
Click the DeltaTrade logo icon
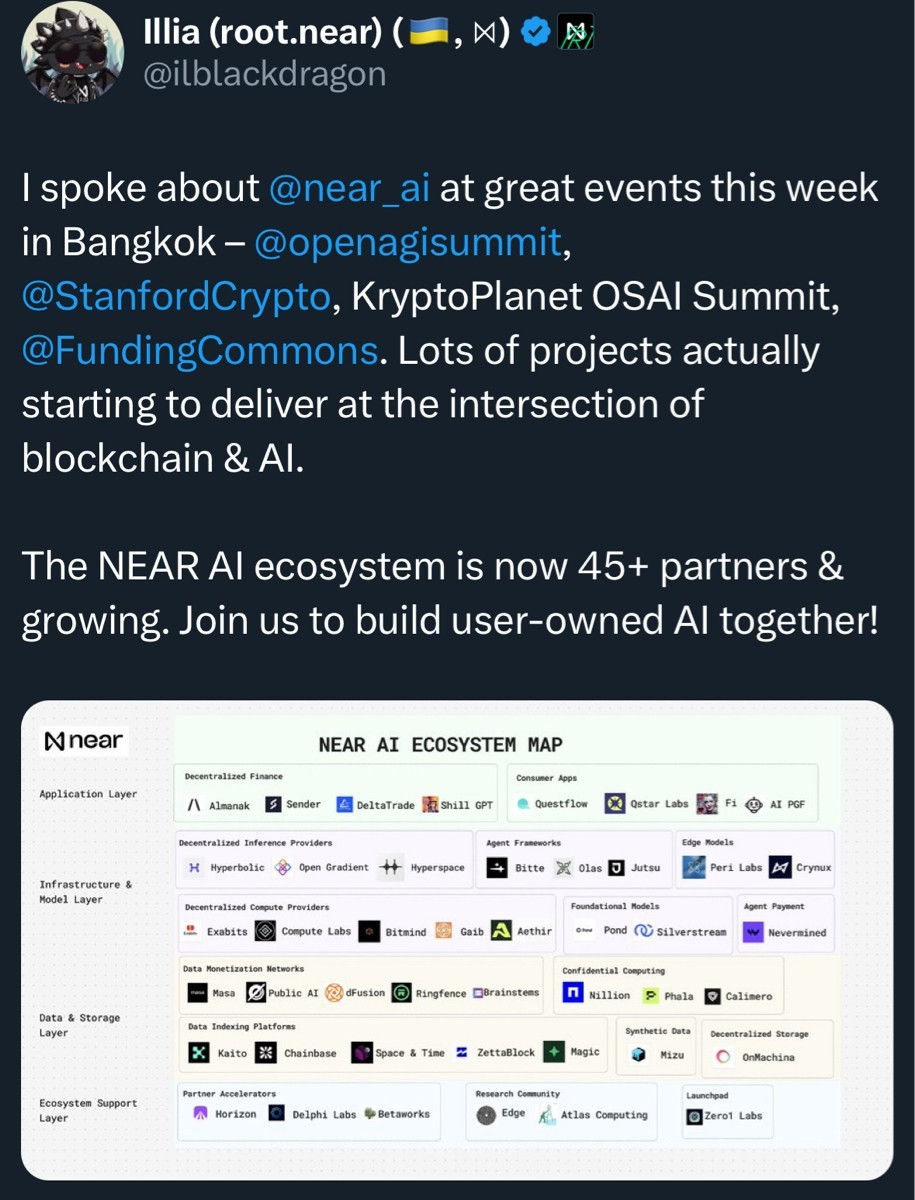[345, 804]
